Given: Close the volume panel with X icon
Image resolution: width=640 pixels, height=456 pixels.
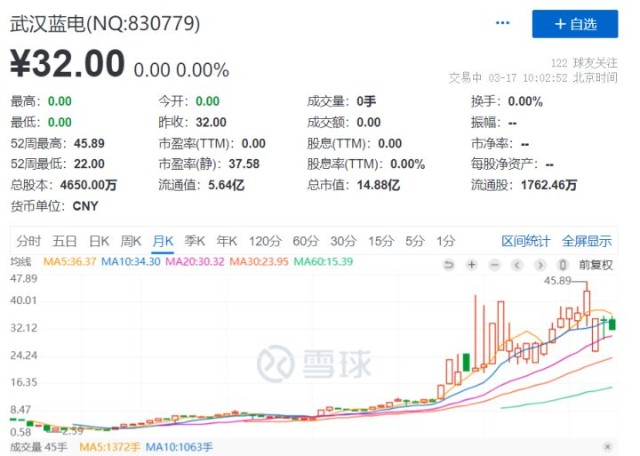Looking at the screenshot, I should pyautogui.click(x=607, y=446).
